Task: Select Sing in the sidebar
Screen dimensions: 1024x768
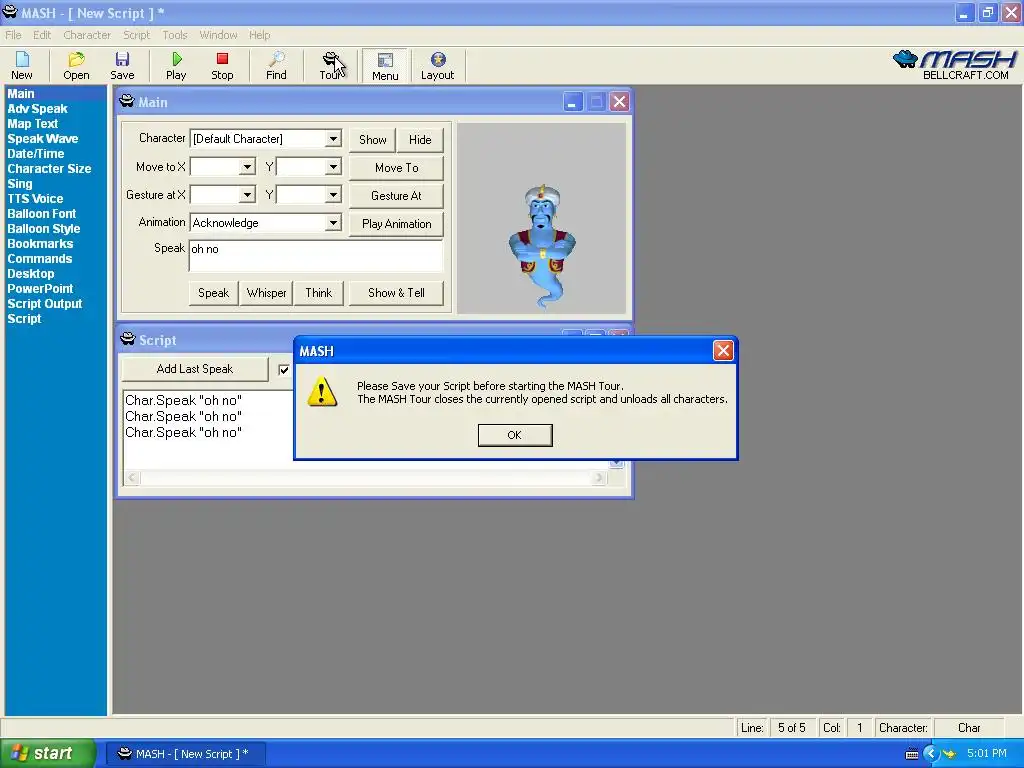Action: coord(20,184)
